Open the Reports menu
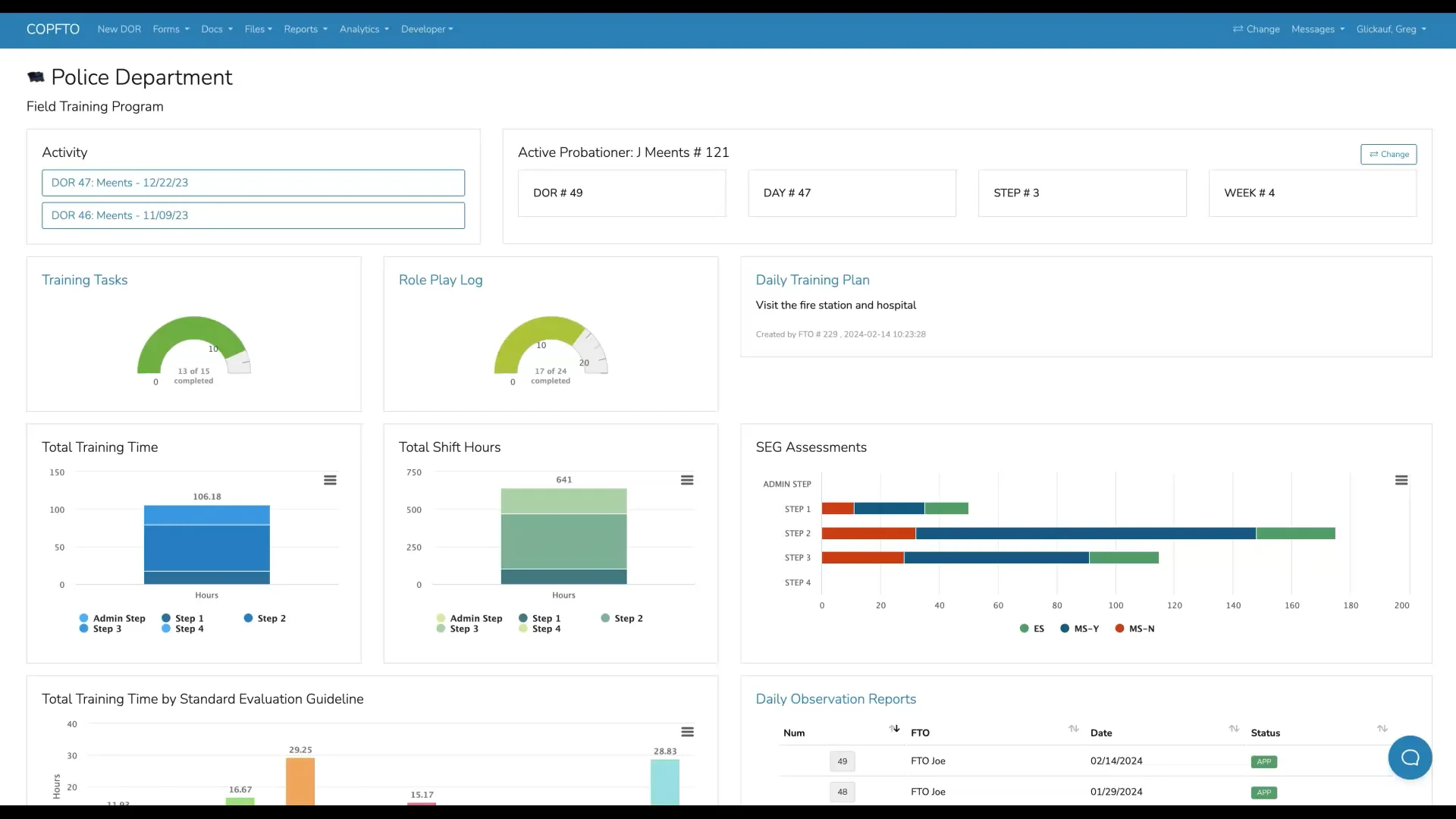The width and height of the screenshot is (1456, 819). [306, 30]
